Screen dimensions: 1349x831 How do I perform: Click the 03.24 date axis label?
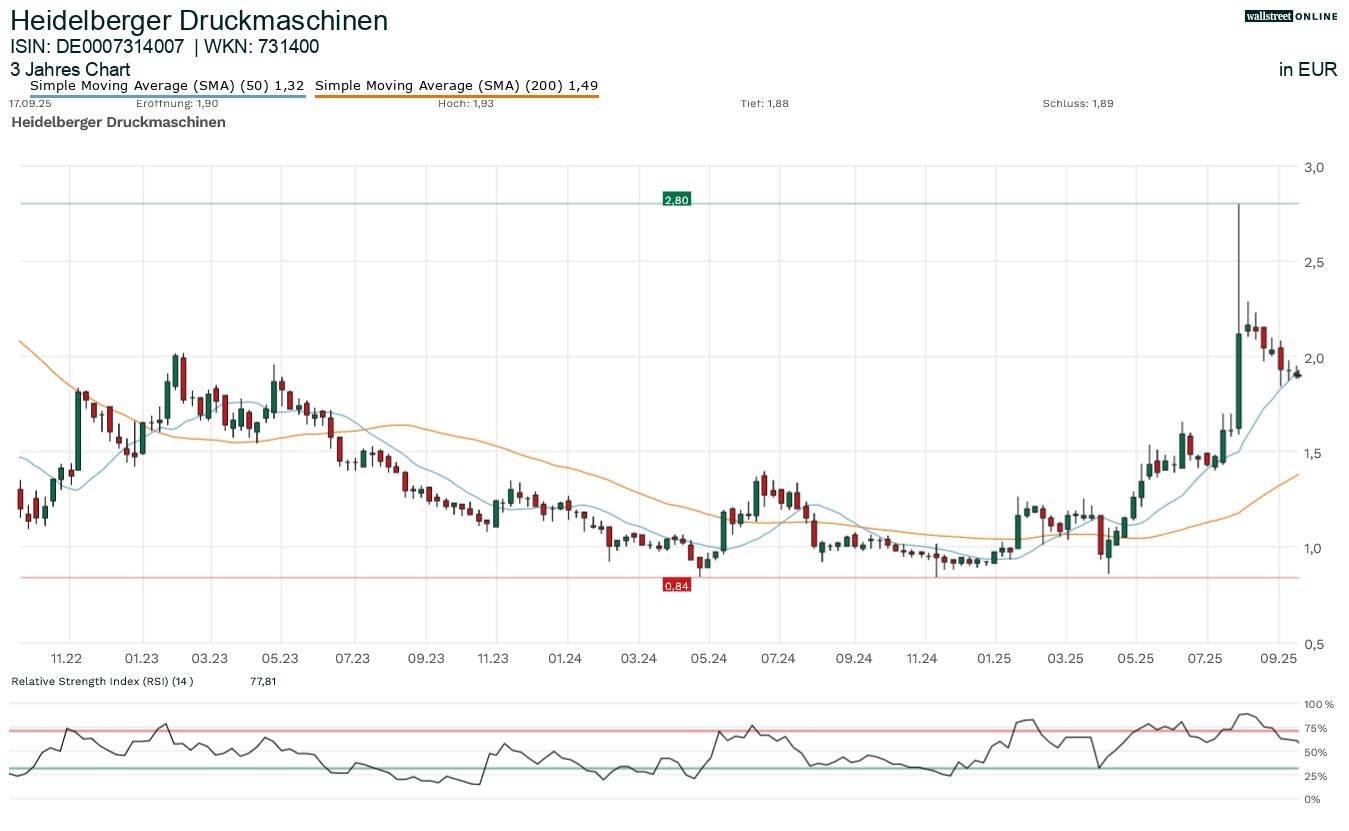point(638,658)
